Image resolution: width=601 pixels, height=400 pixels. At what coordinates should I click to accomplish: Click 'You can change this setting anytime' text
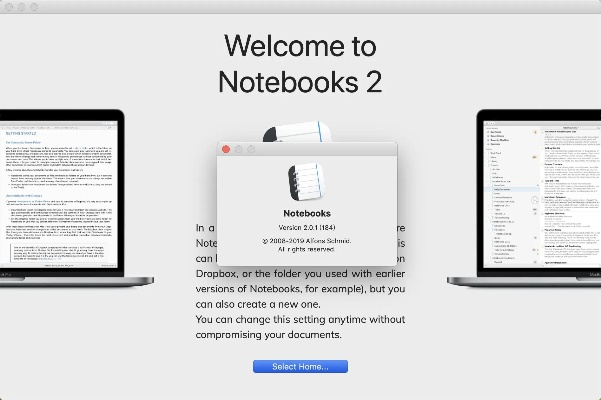tap(281, 320)
